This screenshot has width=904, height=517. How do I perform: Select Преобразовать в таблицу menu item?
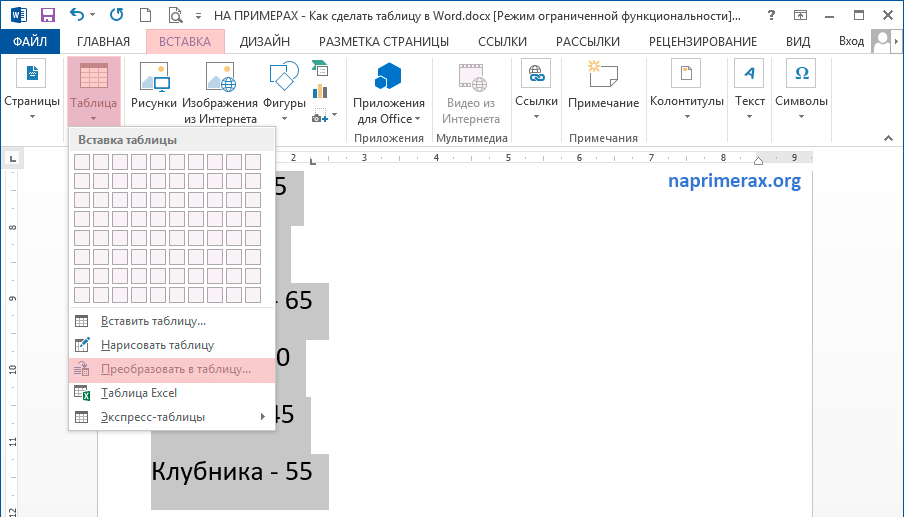(x=175, y=369)
